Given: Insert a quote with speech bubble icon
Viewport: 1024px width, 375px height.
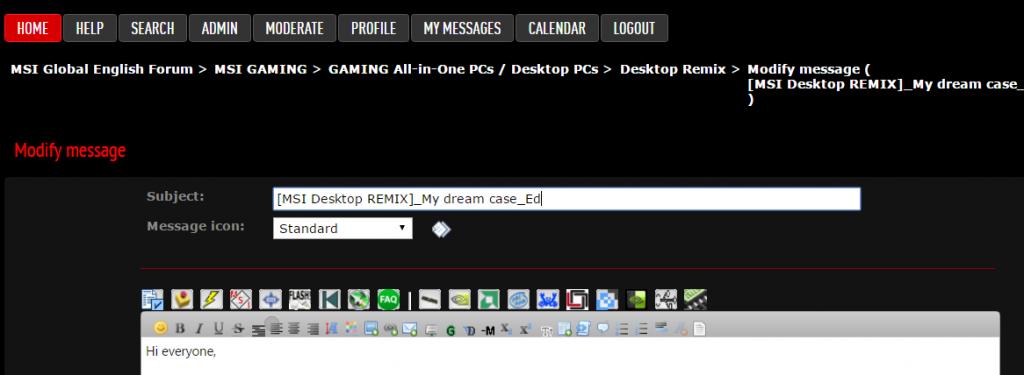Looking at the screenshot, I should point(602,328).
